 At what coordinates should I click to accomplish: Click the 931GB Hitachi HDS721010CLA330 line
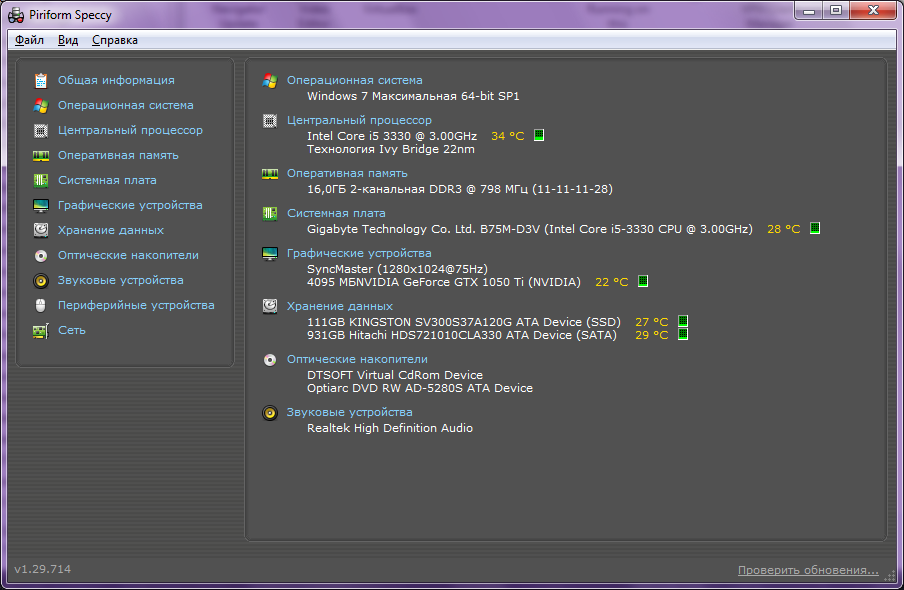point(462,335)
